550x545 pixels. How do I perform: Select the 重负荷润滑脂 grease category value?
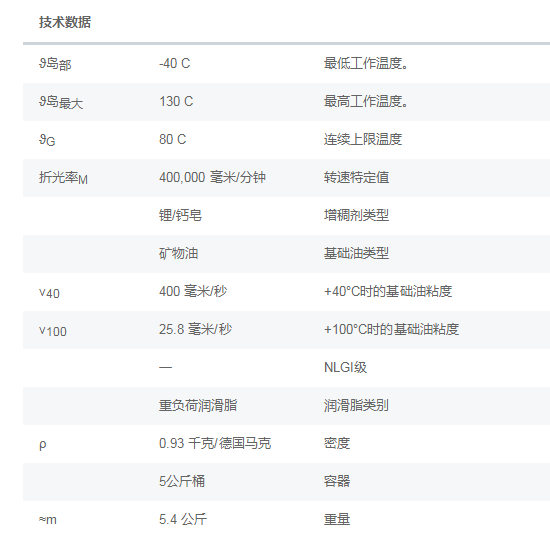(x=198, y=405)
